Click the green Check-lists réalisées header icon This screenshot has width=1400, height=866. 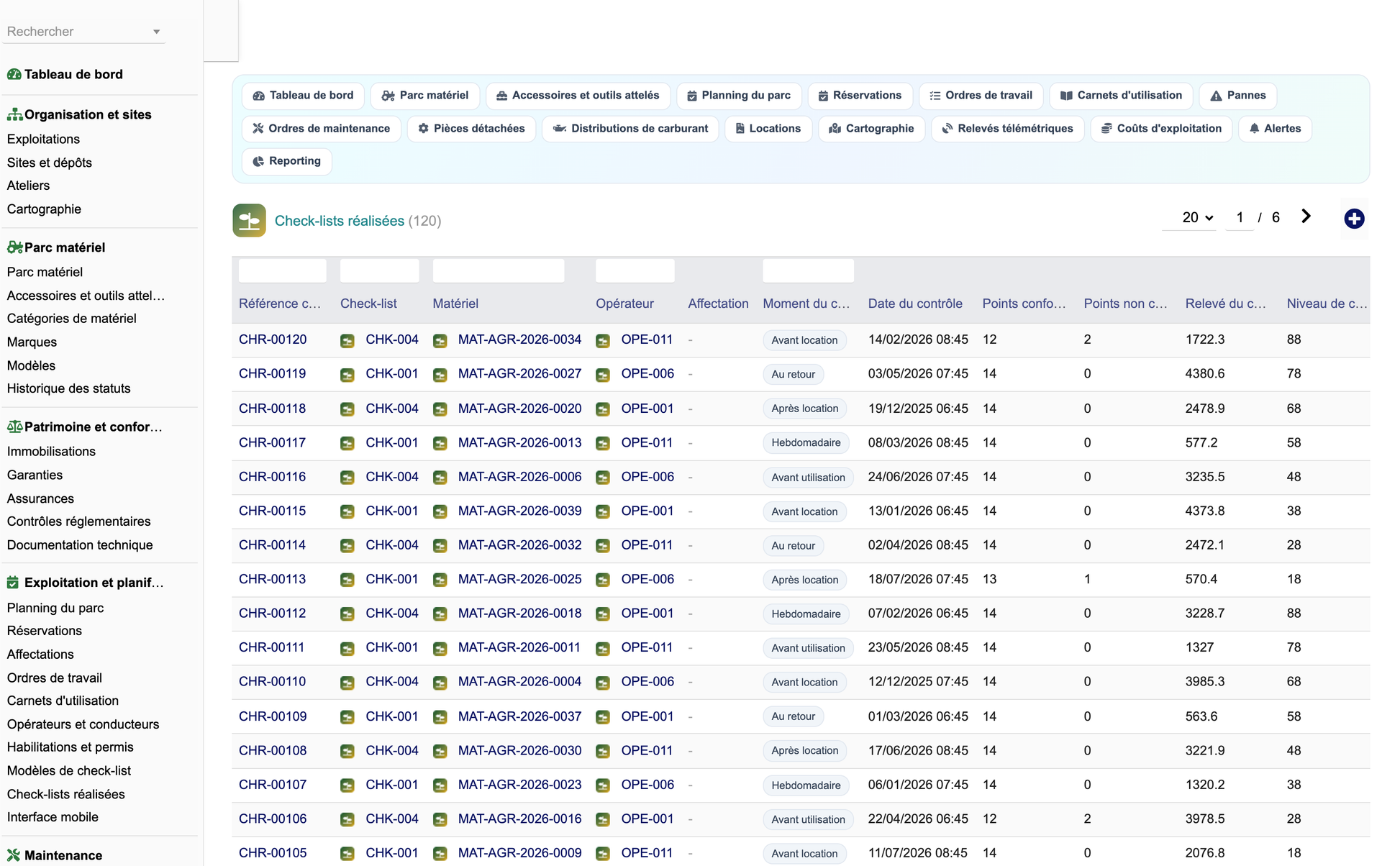[x=249, y=221]
